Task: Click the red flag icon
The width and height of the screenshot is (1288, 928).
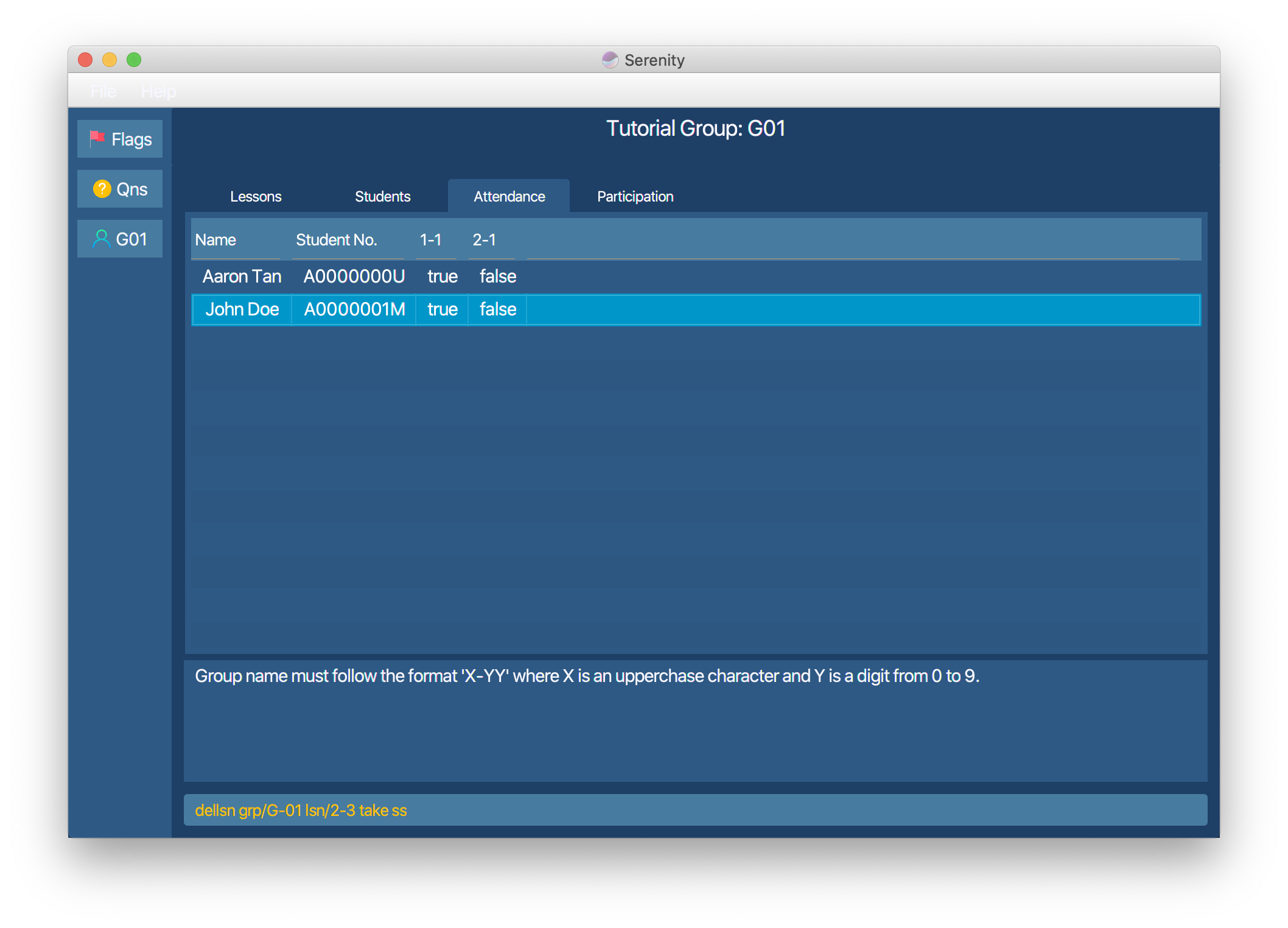Action: (97, 138)
